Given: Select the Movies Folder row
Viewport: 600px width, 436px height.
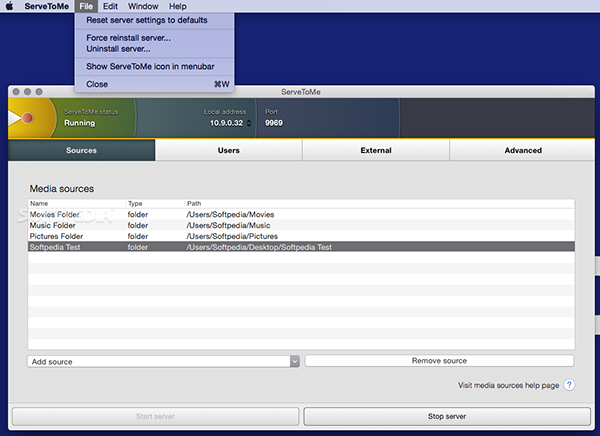Looking at the screenshot, I should [x=301, y=214].
